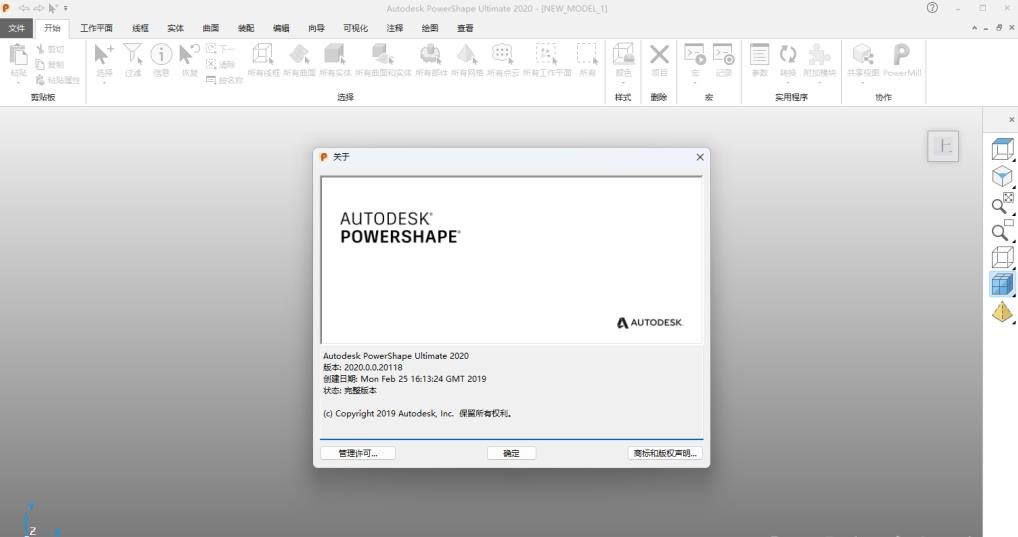
Task: Click the Record macro (记录) icon
Action: tap(723, 55)
